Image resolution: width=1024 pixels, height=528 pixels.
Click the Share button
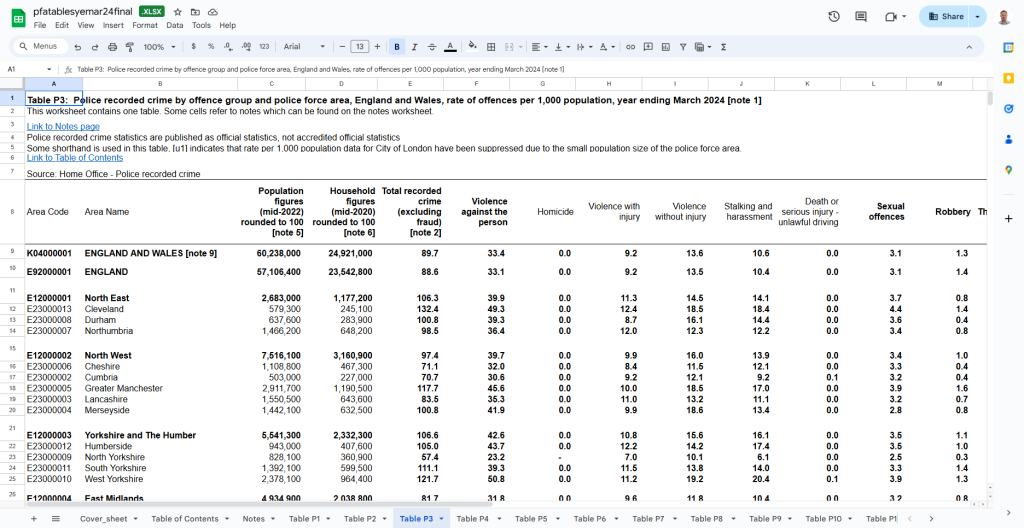click(x=946, y=17)
